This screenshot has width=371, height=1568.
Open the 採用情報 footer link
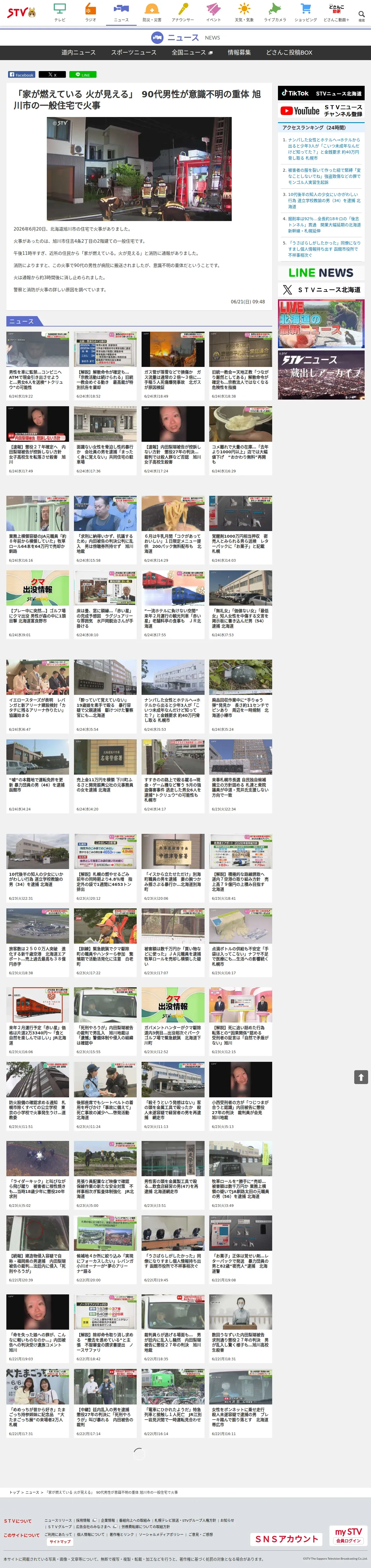pyautogui.click(x=83, y=1520)
